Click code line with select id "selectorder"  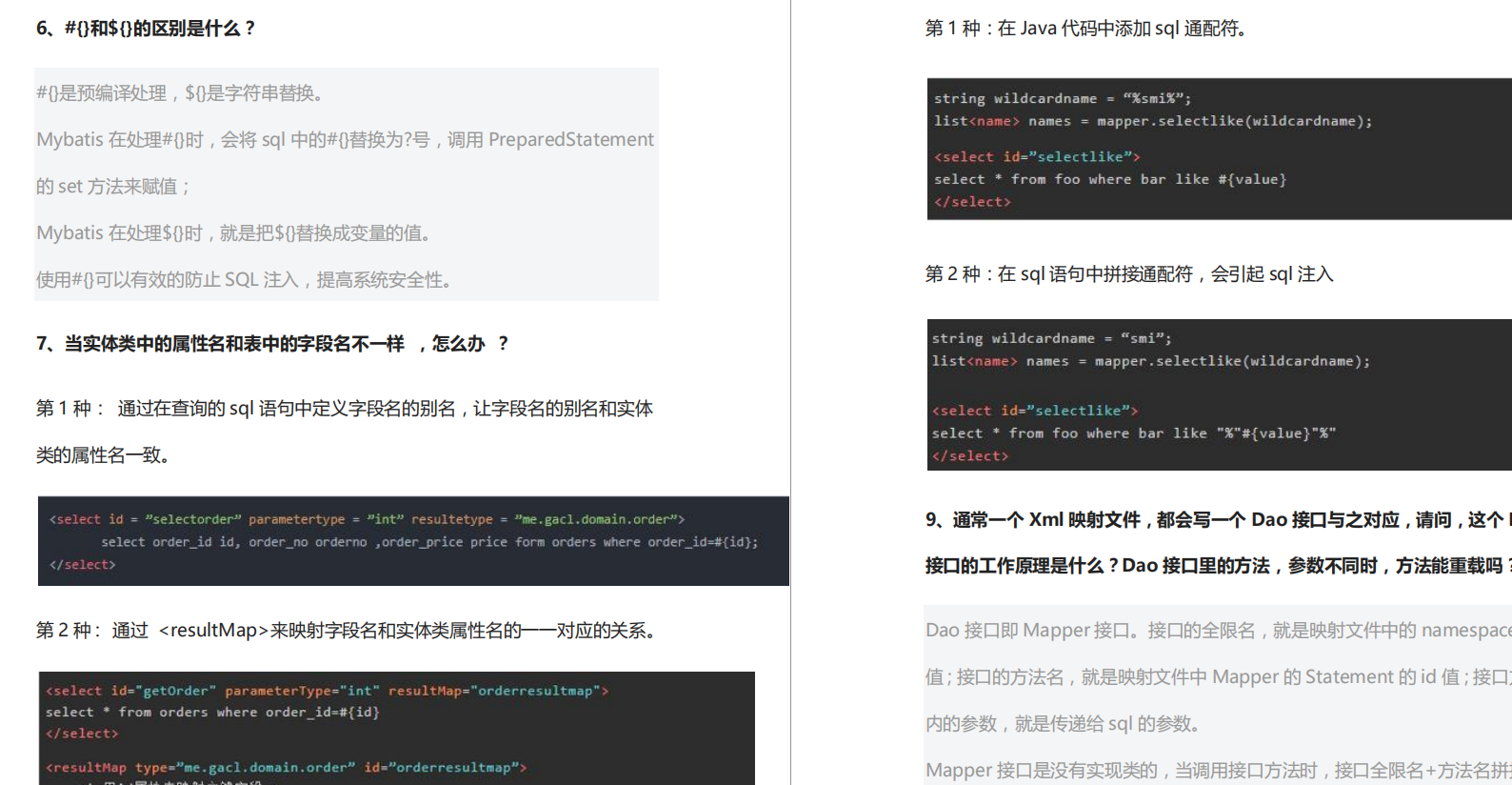point(367,519)
